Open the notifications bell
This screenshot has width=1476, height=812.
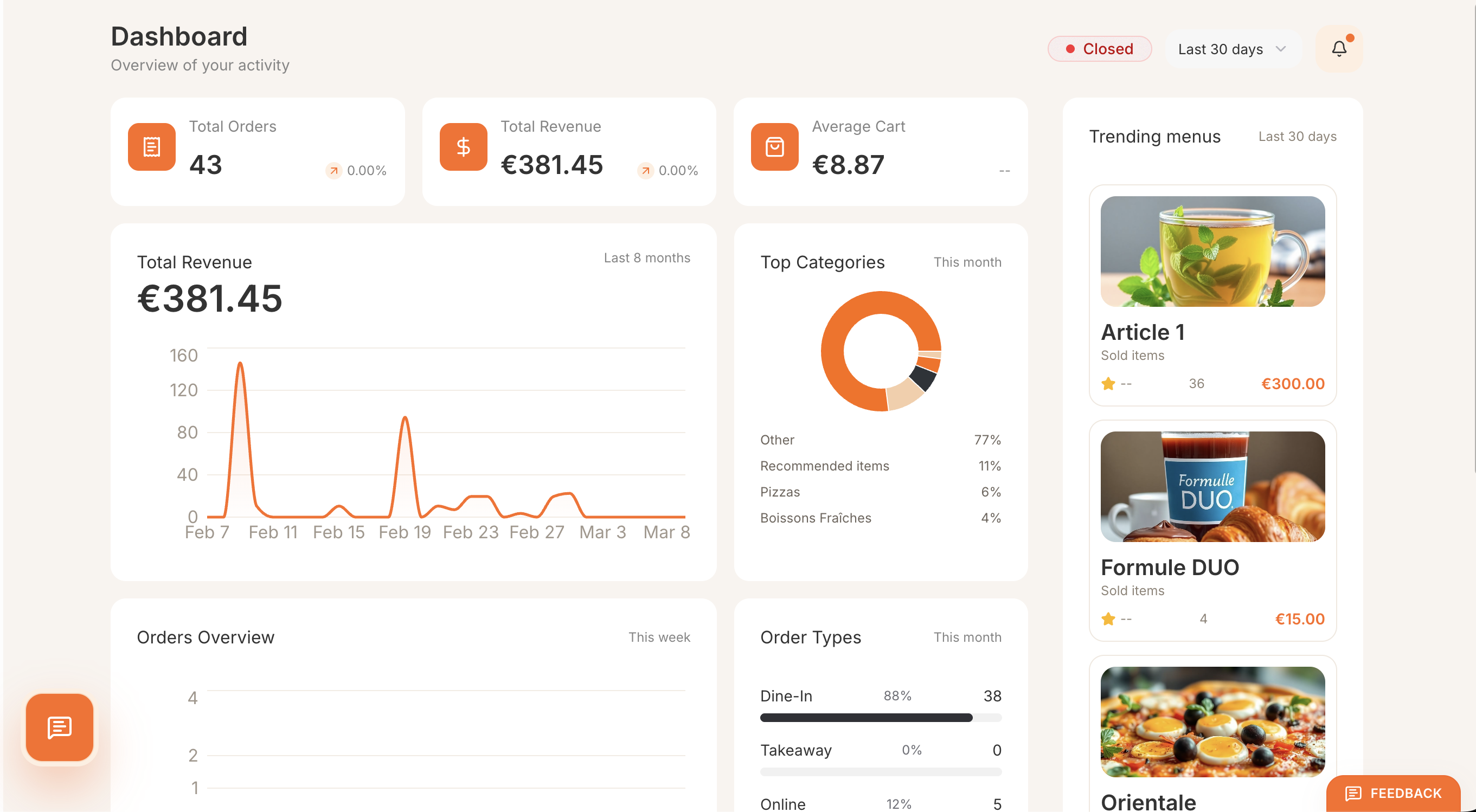(1338, 49)
